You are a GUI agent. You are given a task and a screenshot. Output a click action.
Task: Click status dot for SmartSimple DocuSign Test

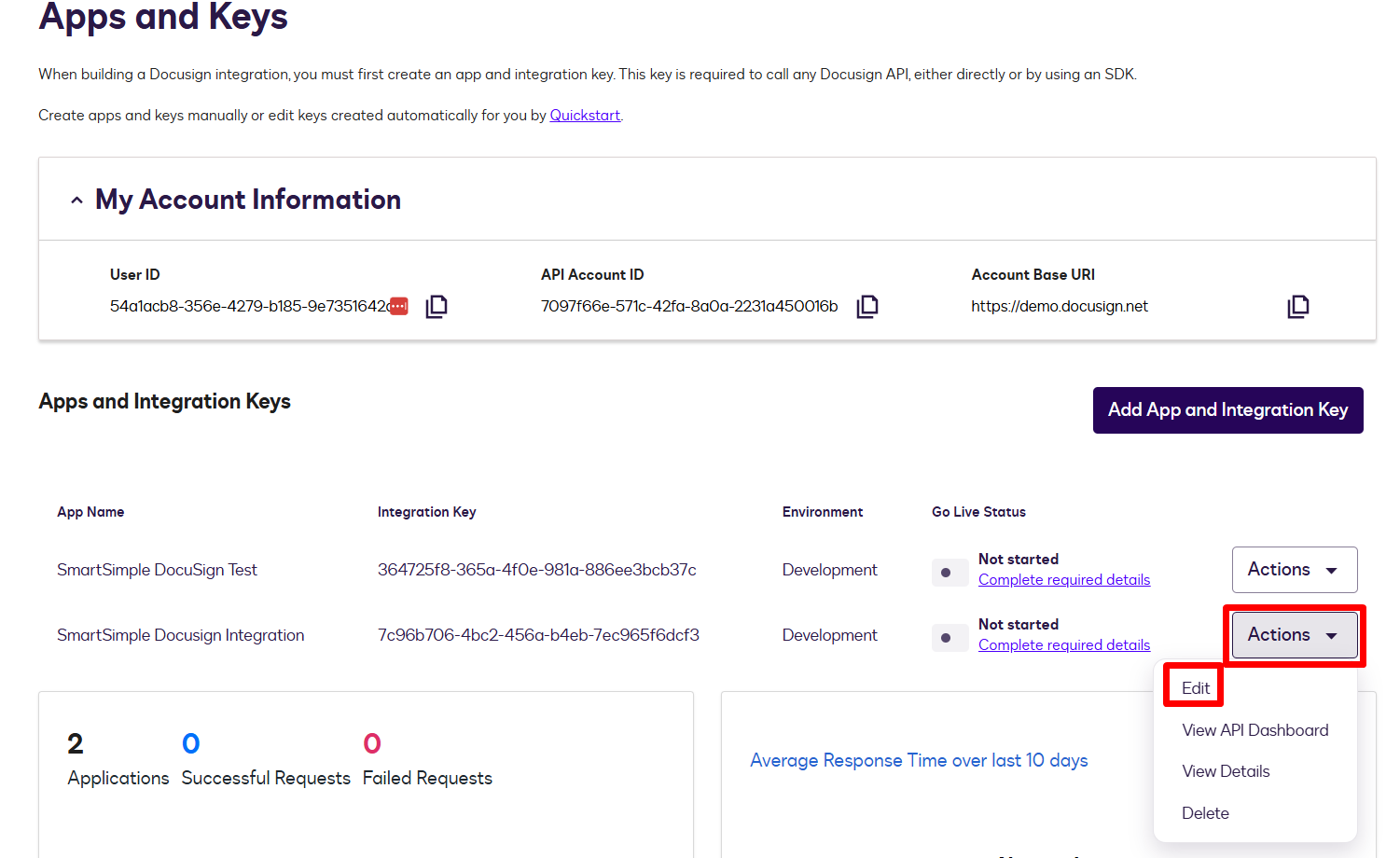946,572
